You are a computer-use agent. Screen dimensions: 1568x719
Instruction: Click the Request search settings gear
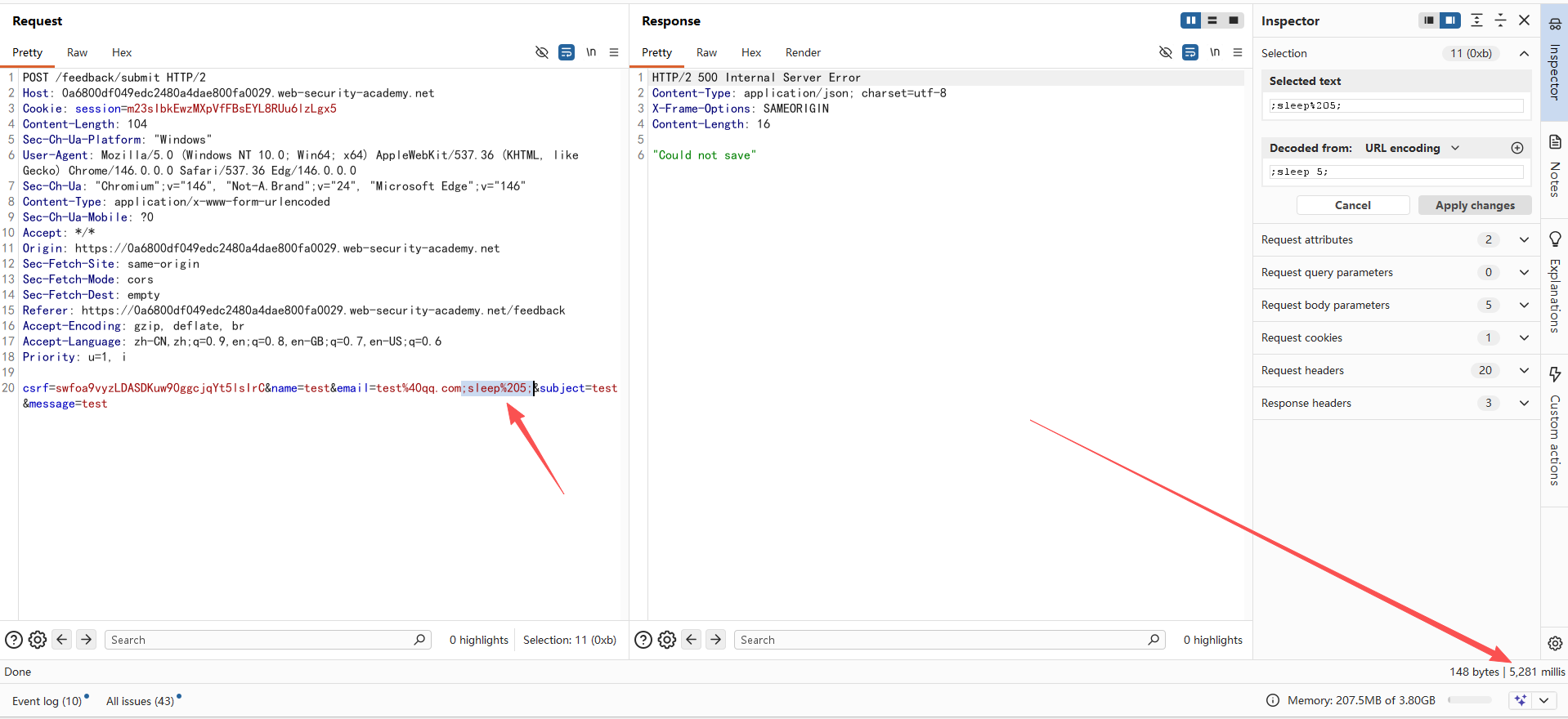pyautogui.click(x=38, y=640)
